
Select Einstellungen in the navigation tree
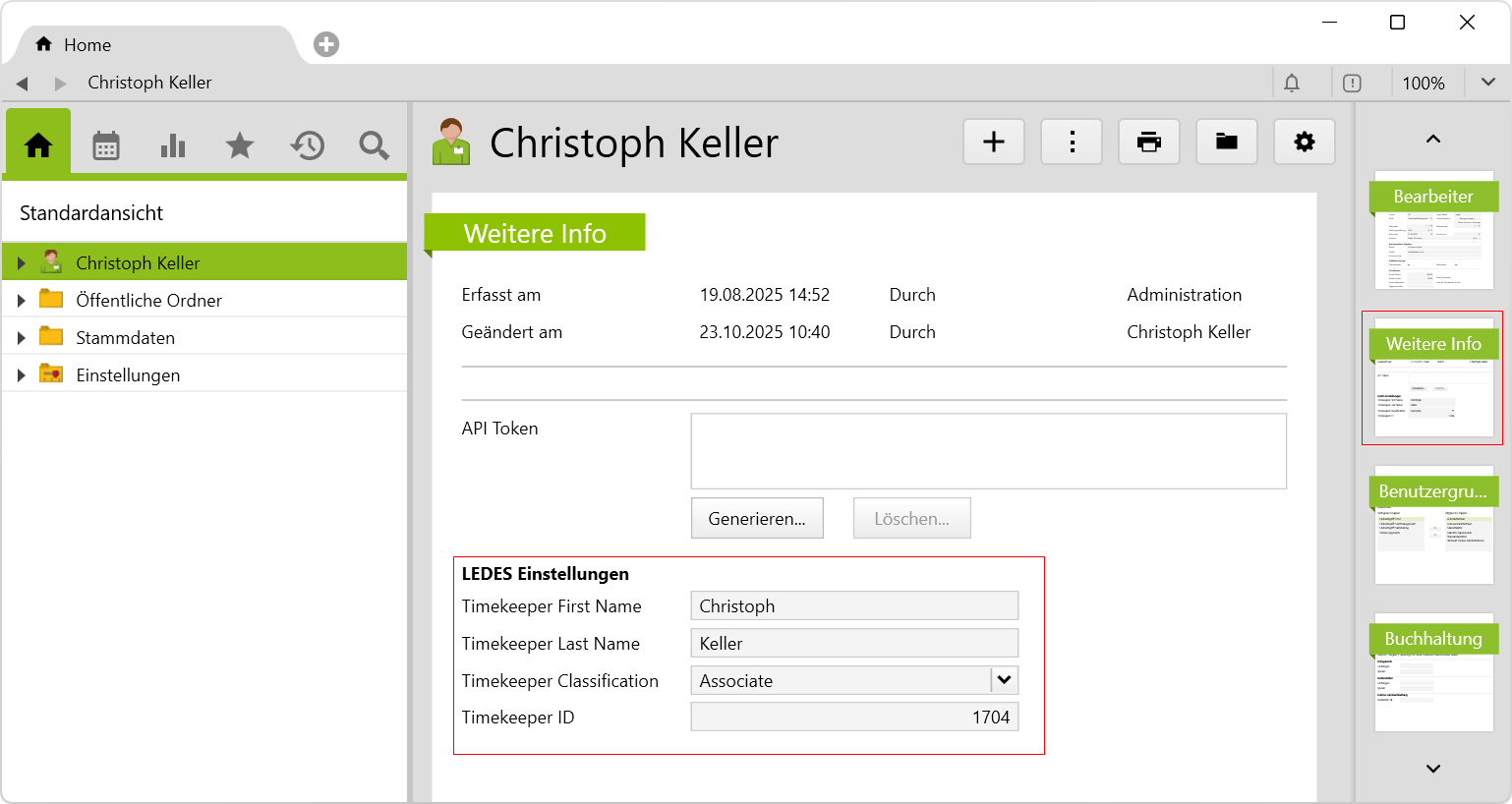[128, 375]
